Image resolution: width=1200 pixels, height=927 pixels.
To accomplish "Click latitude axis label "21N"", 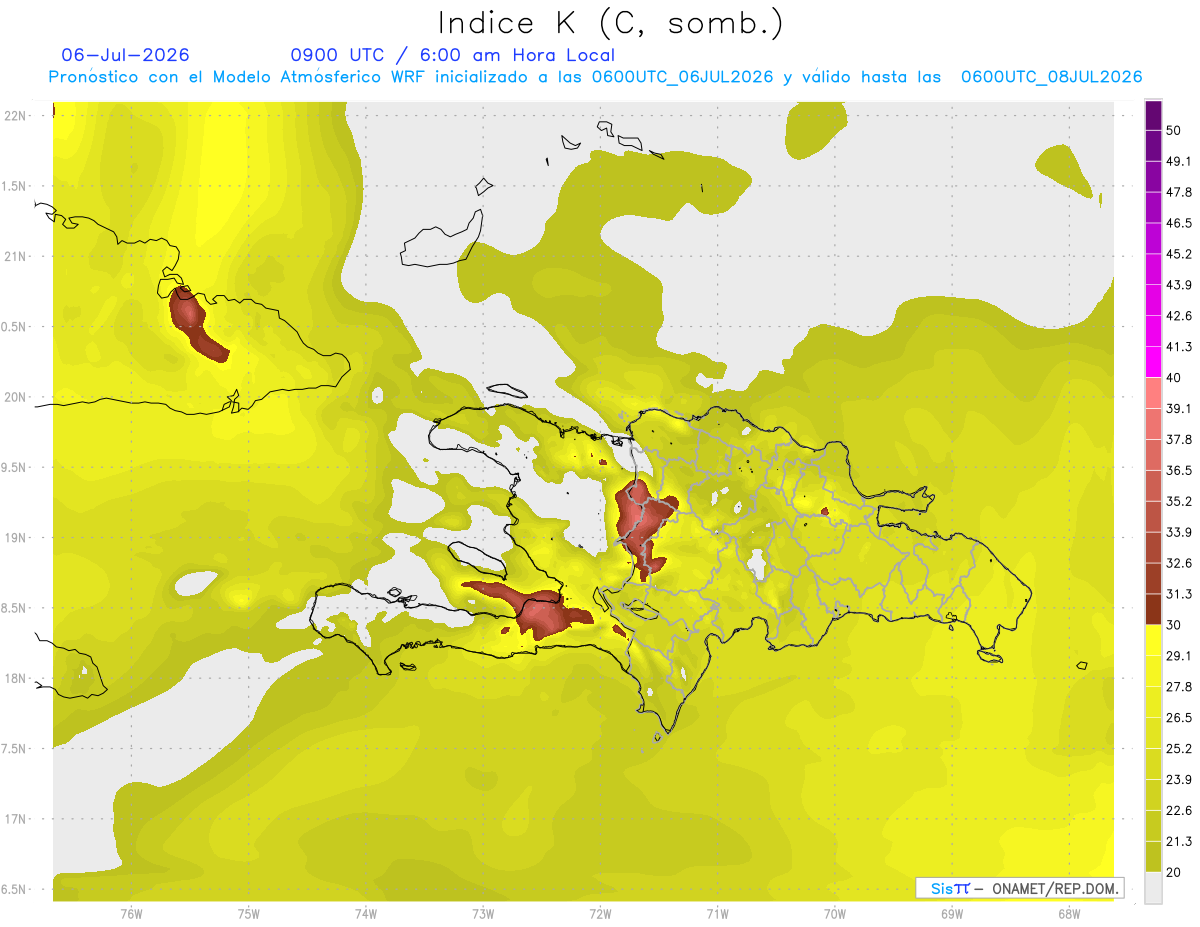I will [x=14, y=256].
